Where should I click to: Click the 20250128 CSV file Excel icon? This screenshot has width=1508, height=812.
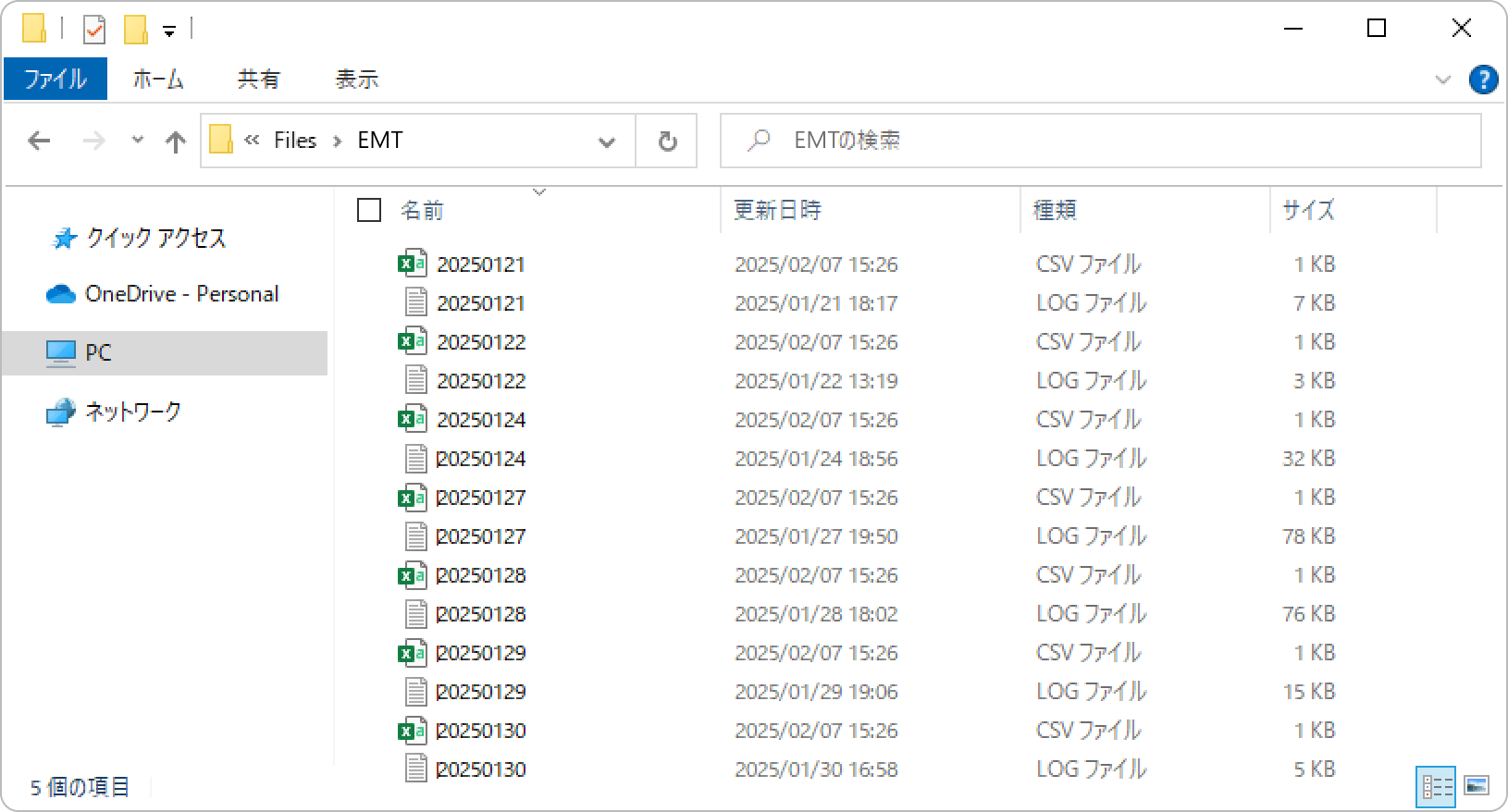[413, 574]
